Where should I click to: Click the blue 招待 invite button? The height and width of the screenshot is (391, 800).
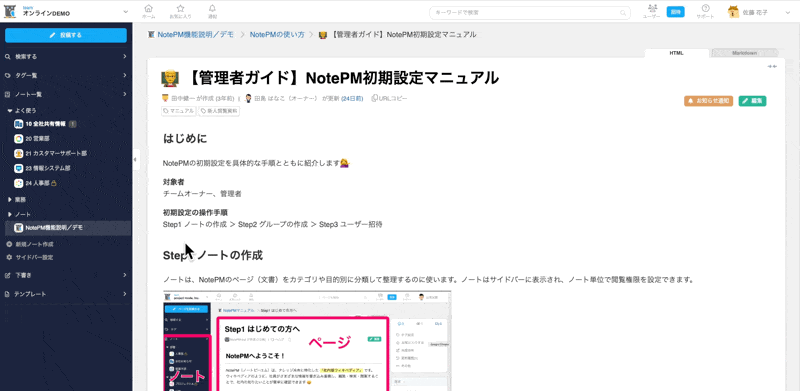point(676,12)
